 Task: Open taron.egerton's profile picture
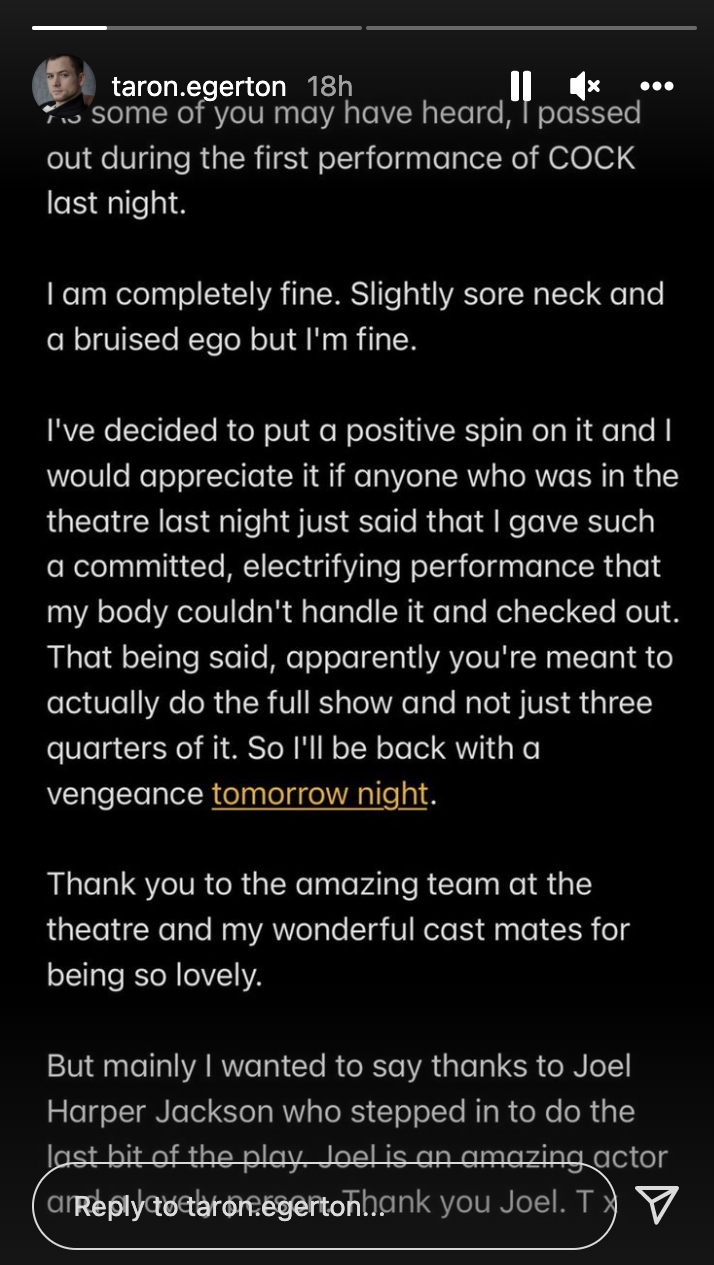point(65,86)
